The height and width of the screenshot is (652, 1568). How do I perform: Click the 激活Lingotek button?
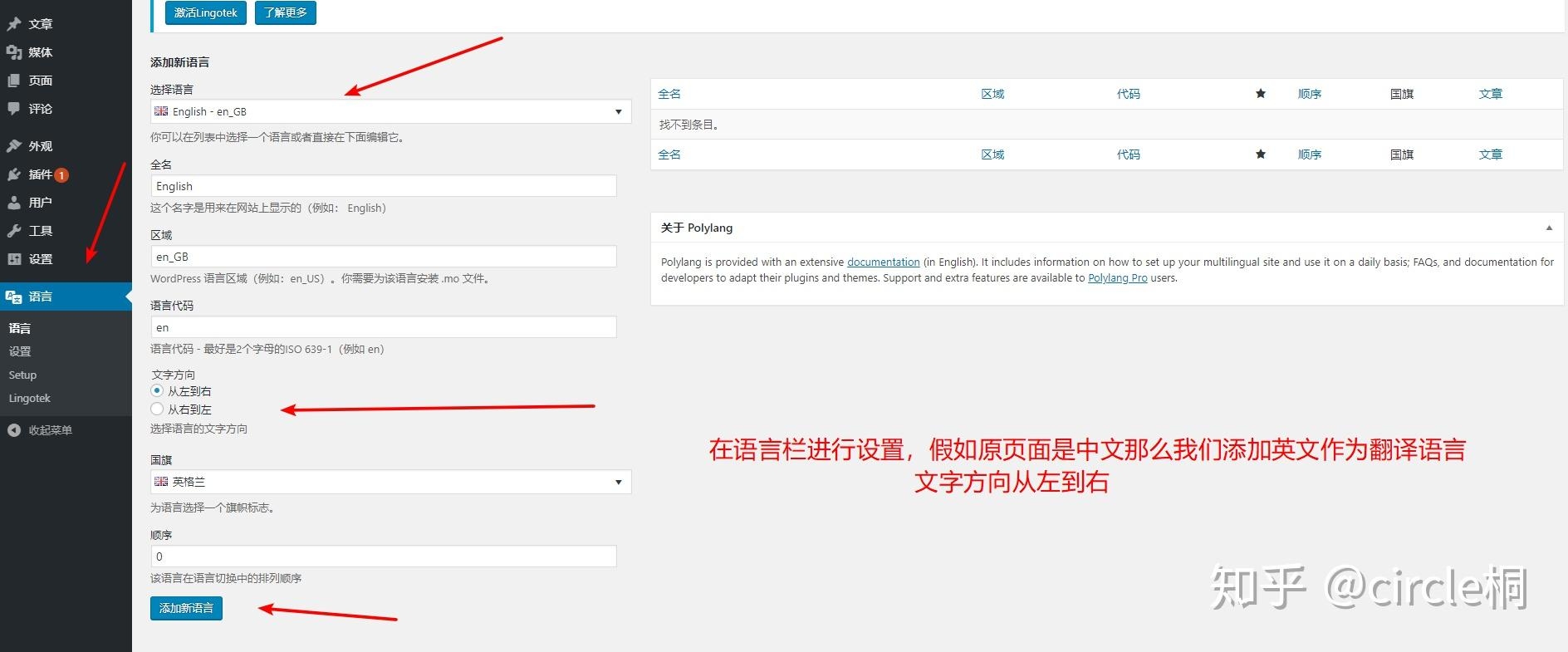tap(206, 12)
